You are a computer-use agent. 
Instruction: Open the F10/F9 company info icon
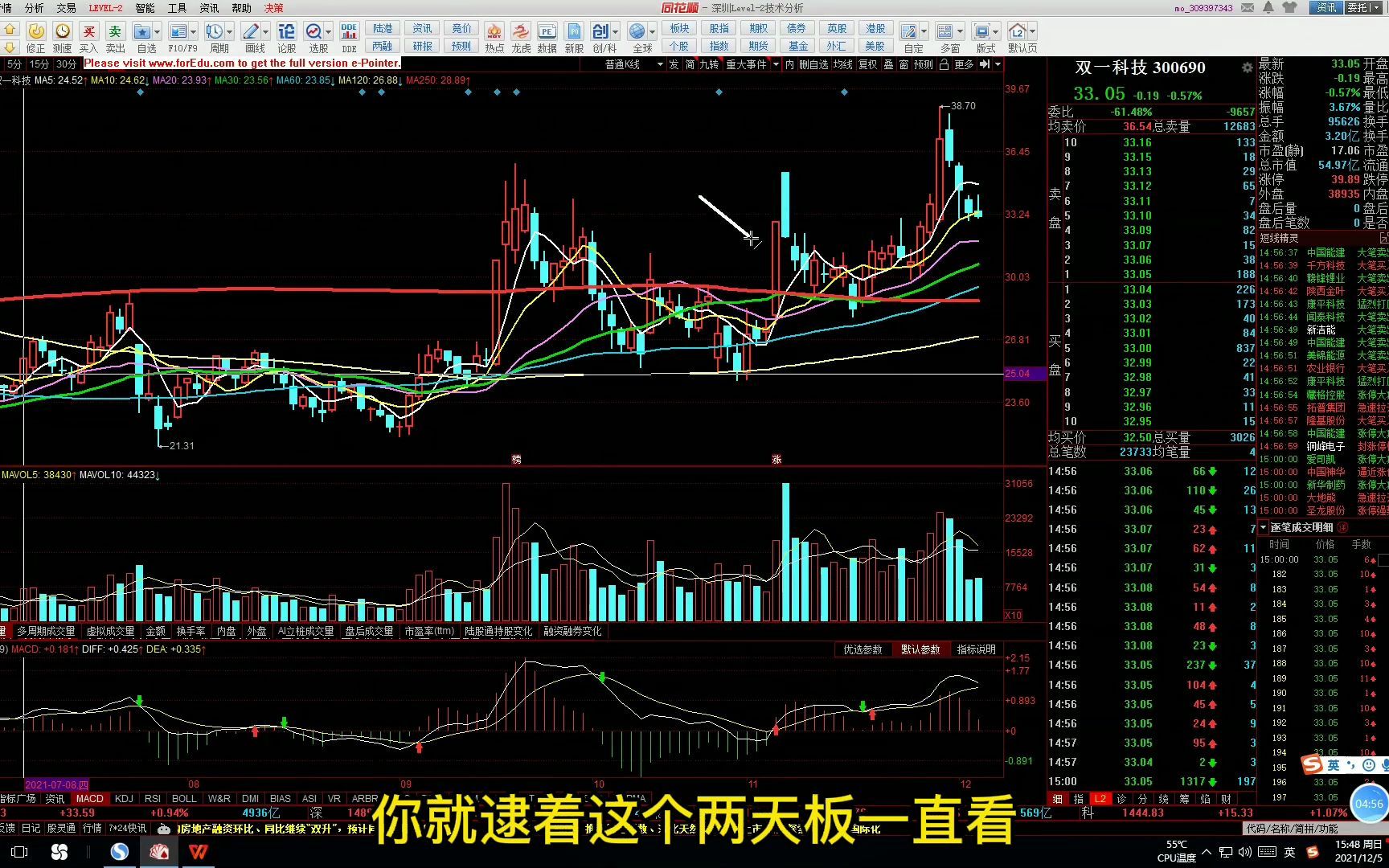coord(178,31)
